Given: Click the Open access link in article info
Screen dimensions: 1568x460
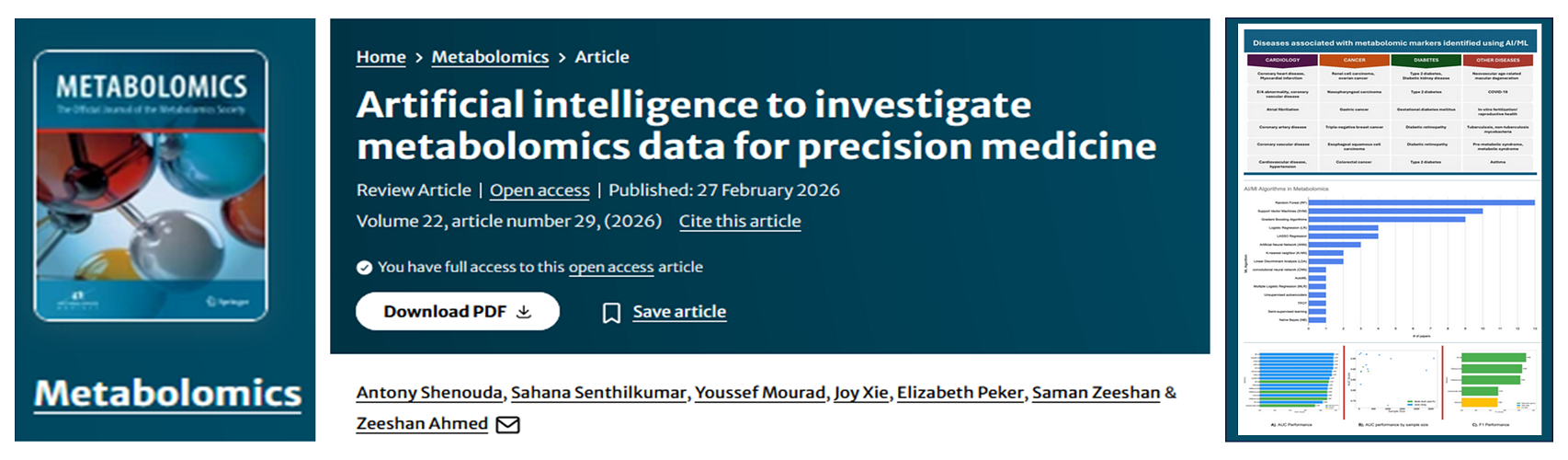Looking at the screenshot, I should tap(540, 190).
